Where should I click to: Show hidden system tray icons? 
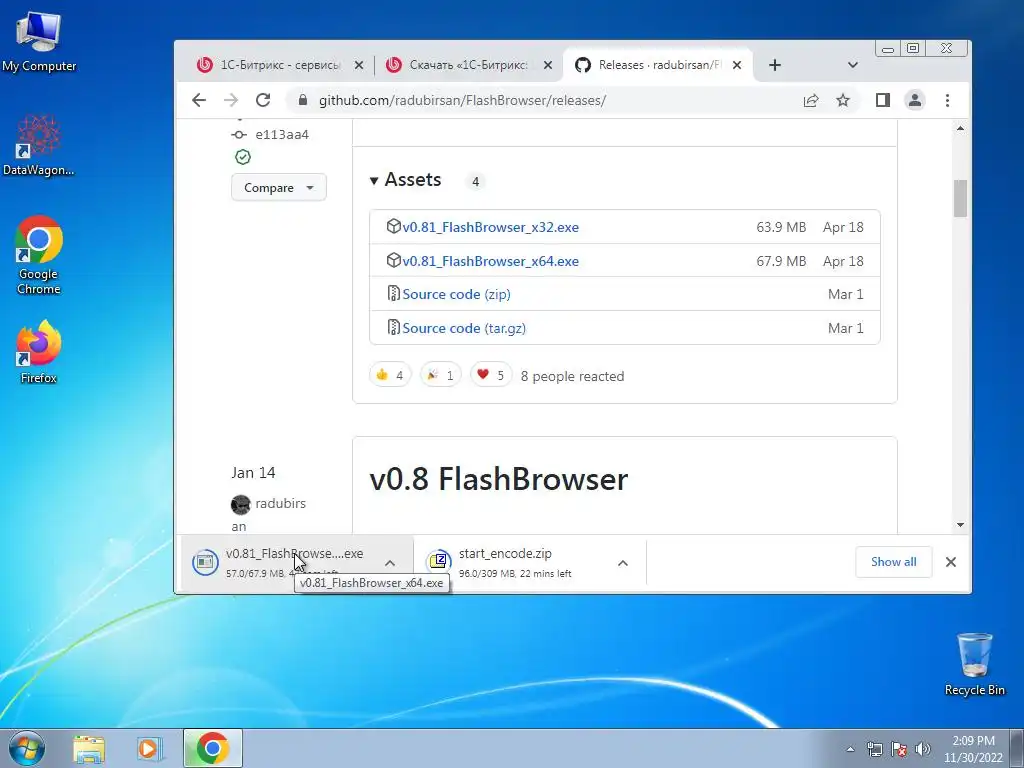tap(850, 749)
